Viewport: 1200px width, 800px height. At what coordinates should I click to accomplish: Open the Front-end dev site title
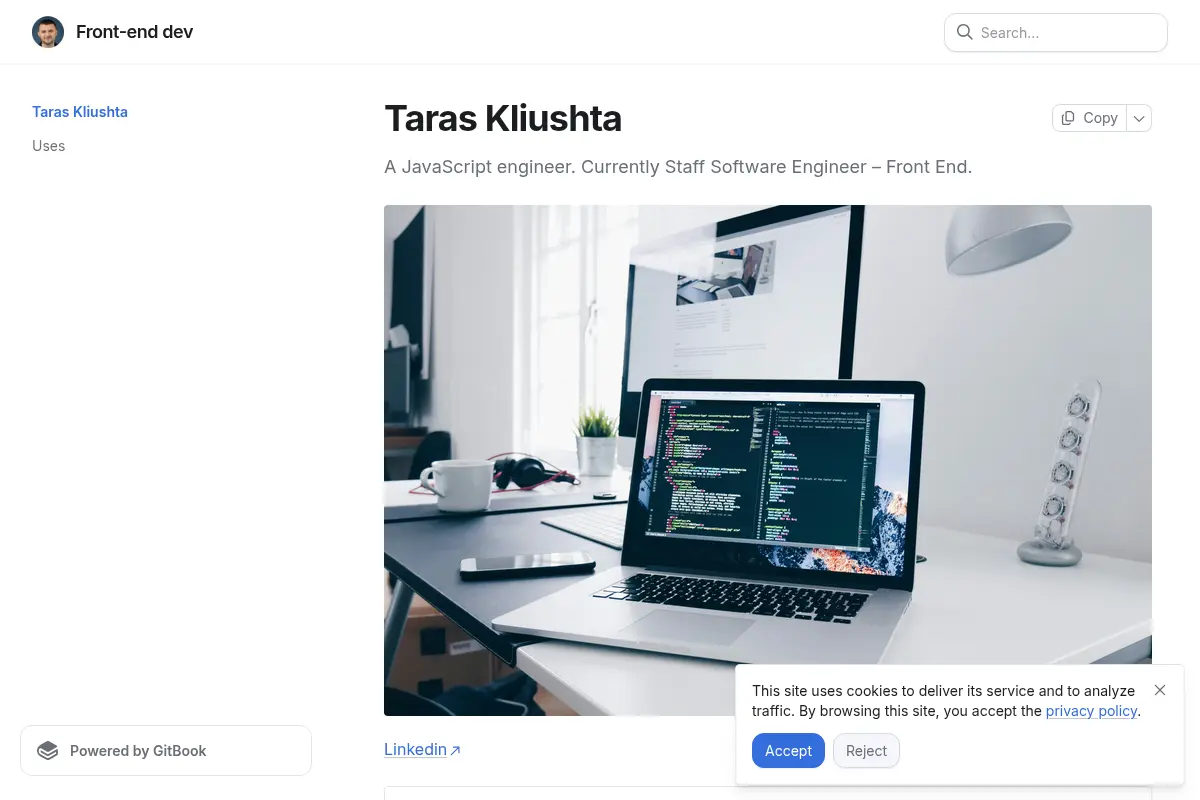[134, 32]
